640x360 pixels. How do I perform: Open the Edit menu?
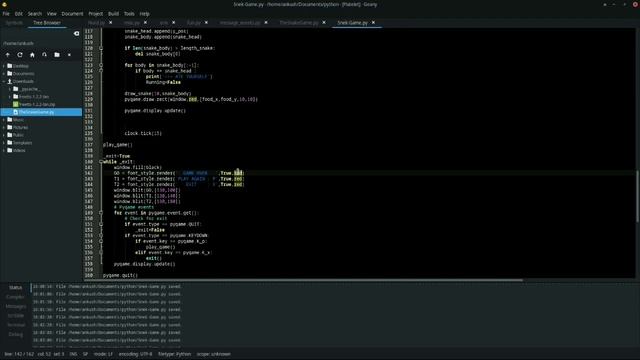19,13
